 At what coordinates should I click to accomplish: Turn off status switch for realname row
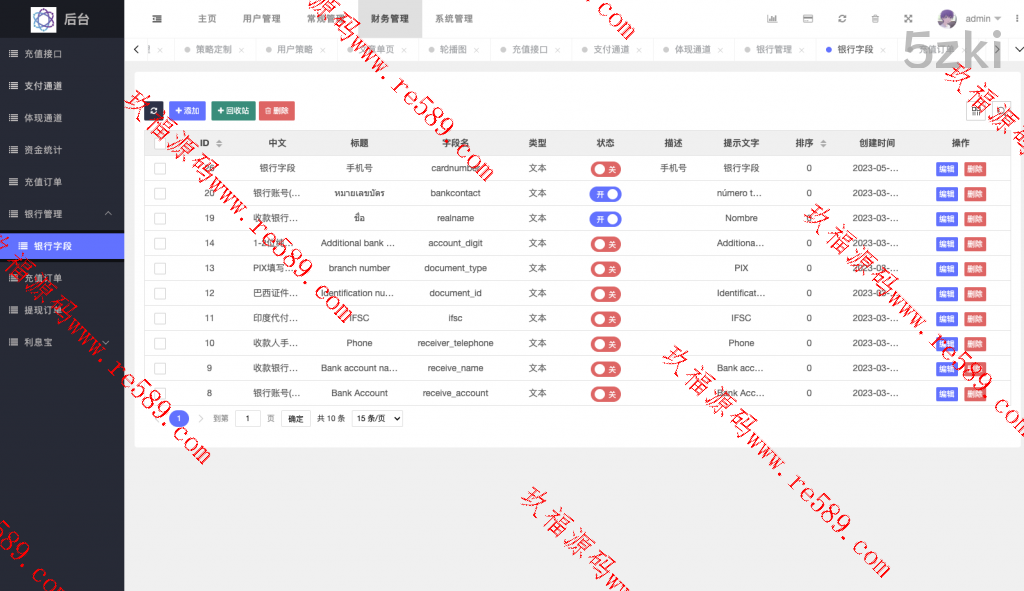(605, 219)
